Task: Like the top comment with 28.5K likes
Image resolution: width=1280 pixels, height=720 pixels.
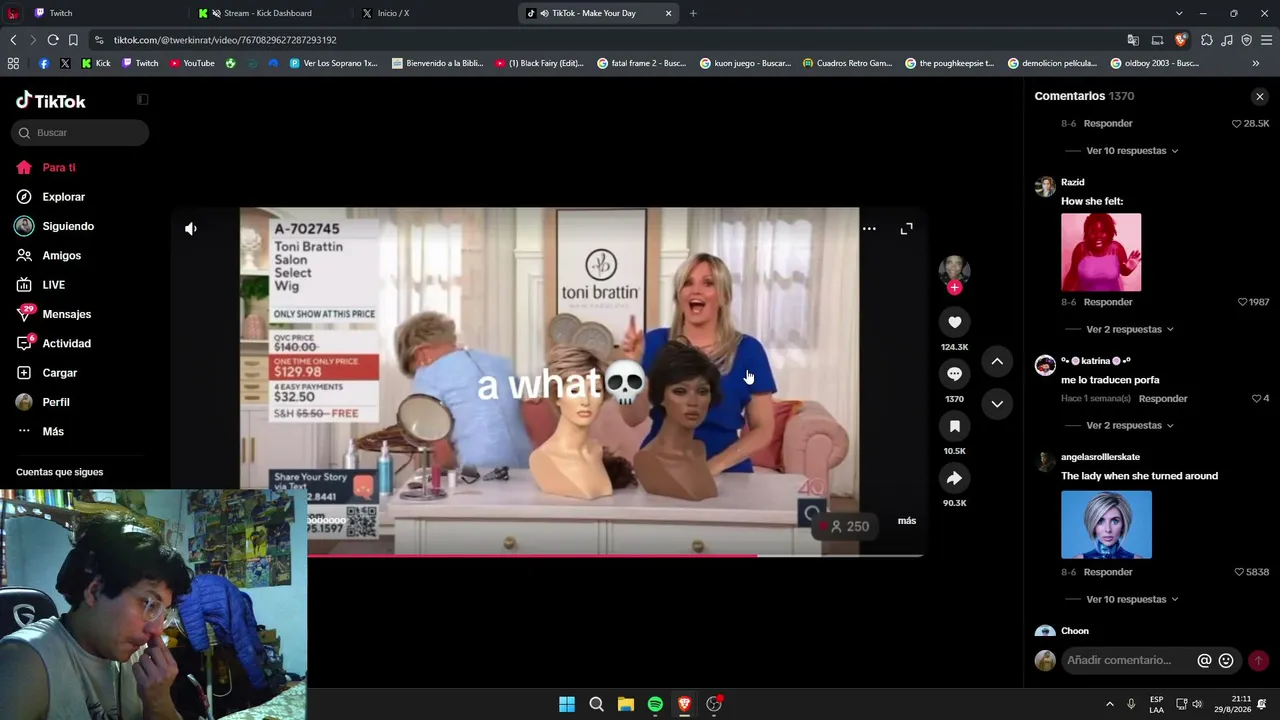Action: pos(1237,124)
